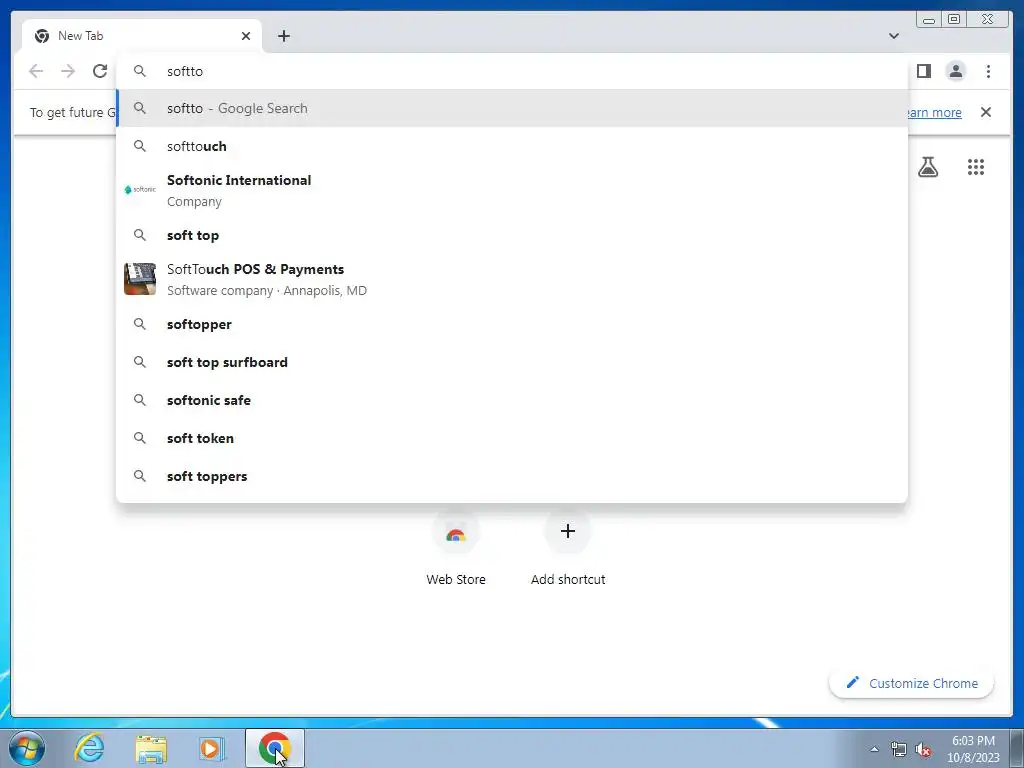Click the Softonic logo thumbnail

click(140, 189)
